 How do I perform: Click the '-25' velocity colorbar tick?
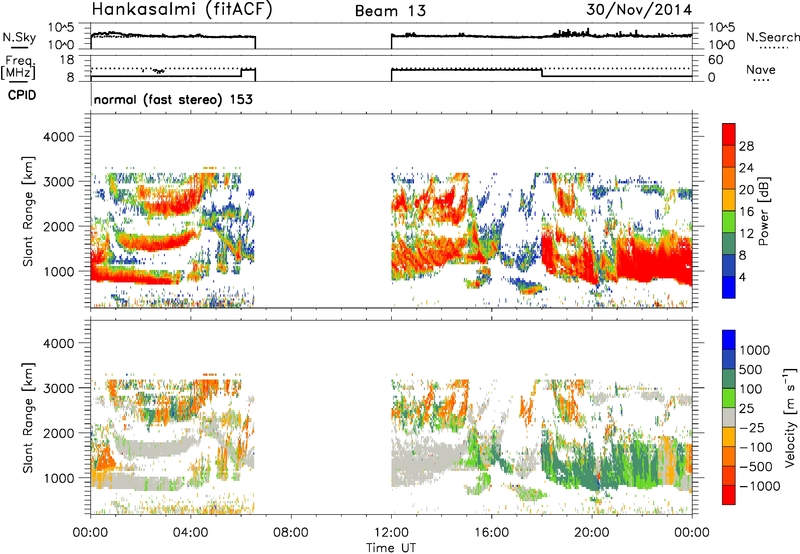752,428
